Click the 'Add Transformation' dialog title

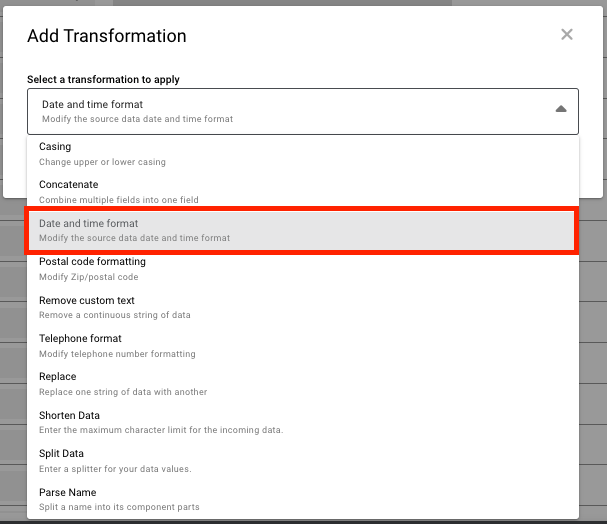tap(107, 36)
